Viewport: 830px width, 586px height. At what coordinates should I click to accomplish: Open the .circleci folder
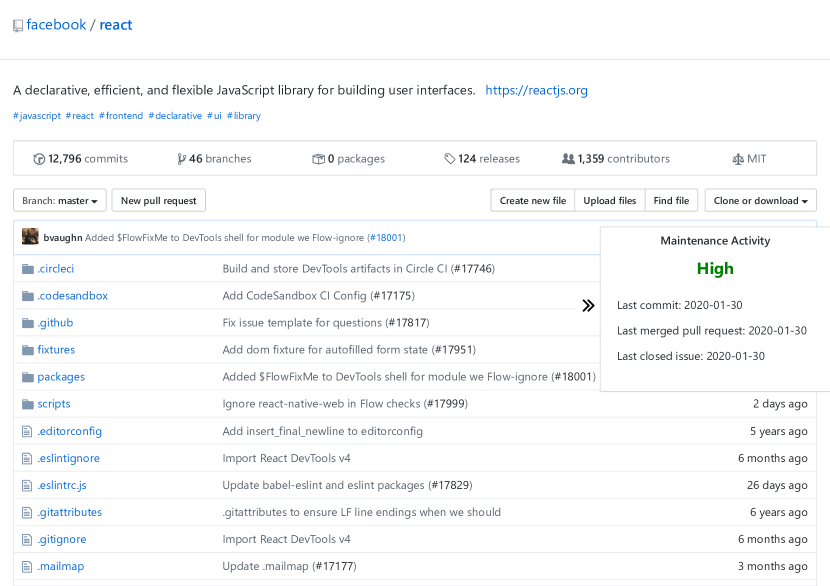click(56, 269)
